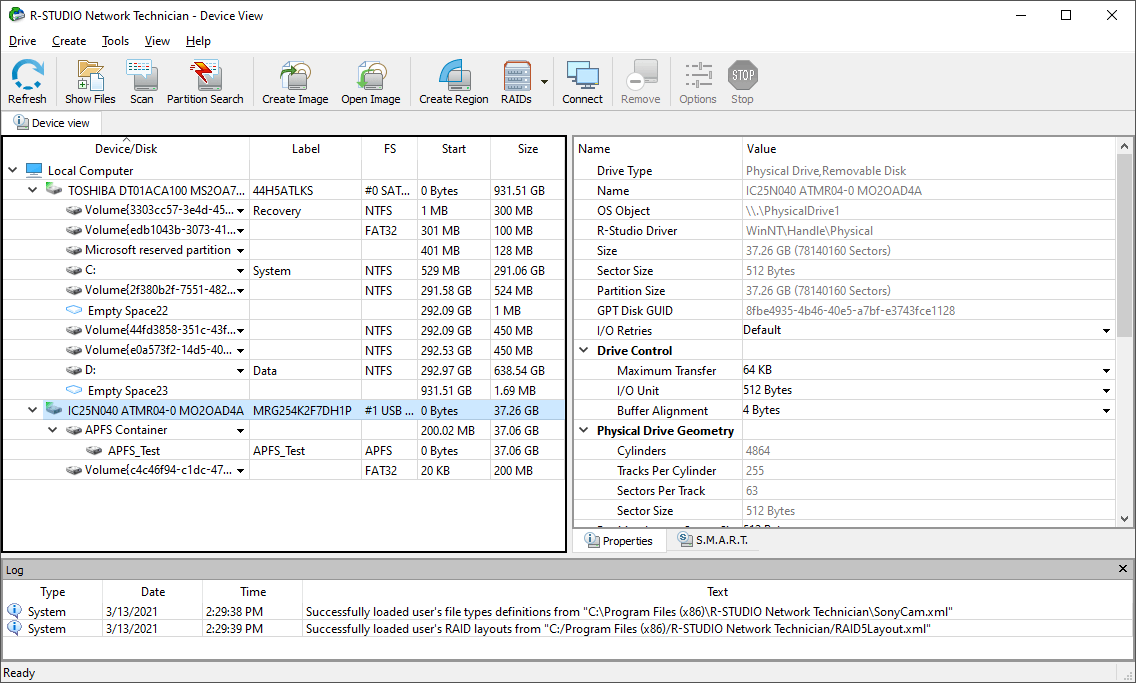Click the Log Text column header
This screenshot has height=683, width=1136.
(x=717, y=592)
